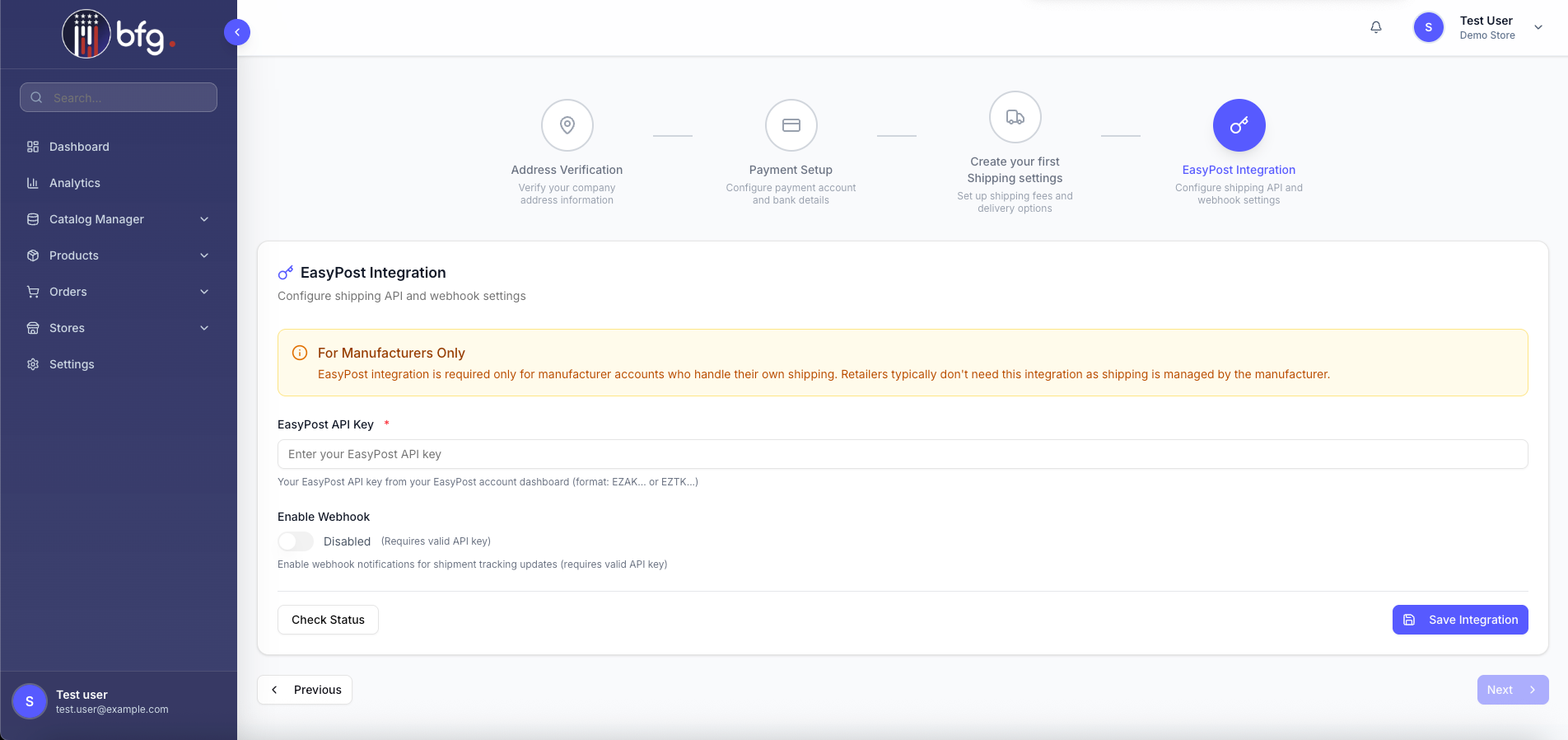Screen dimensions: 1568x740
Task: Click the Check Status button
Action: [x=328, y=620]
